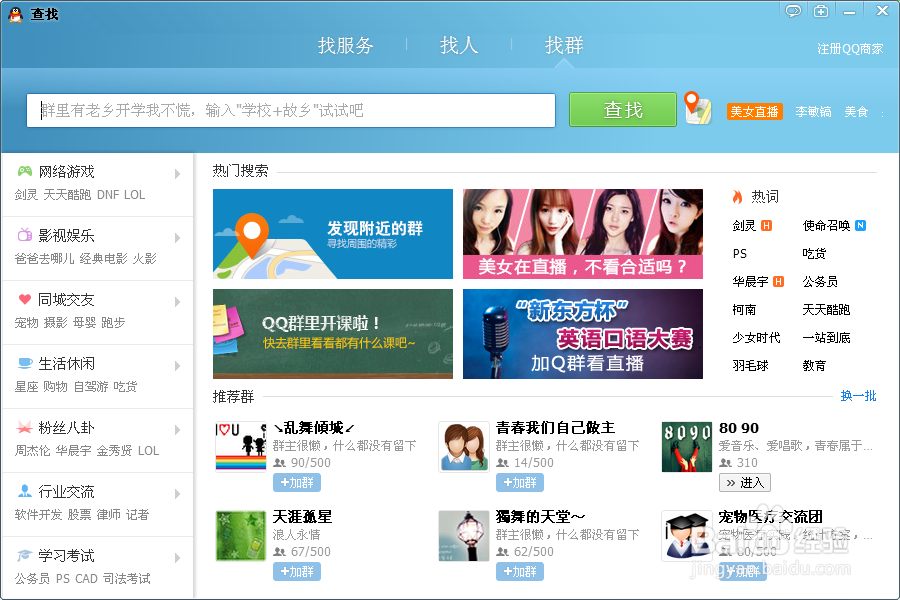Focus the group search input field

291,110
